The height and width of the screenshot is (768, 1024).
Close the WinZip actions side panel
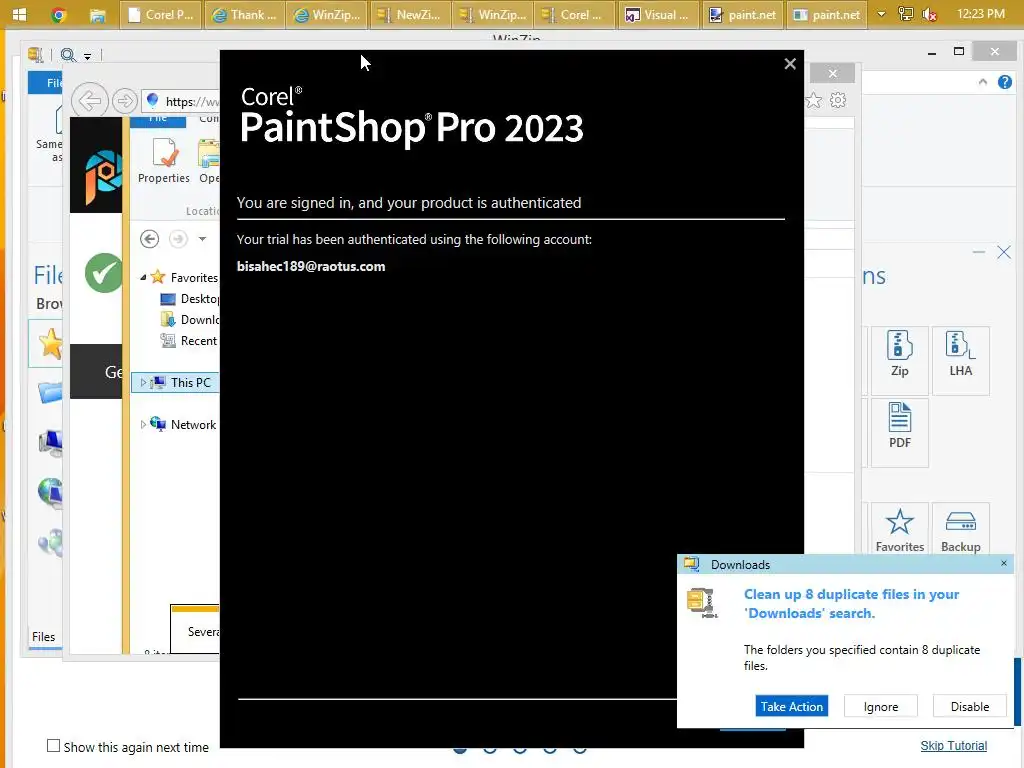coord(1004,252)
